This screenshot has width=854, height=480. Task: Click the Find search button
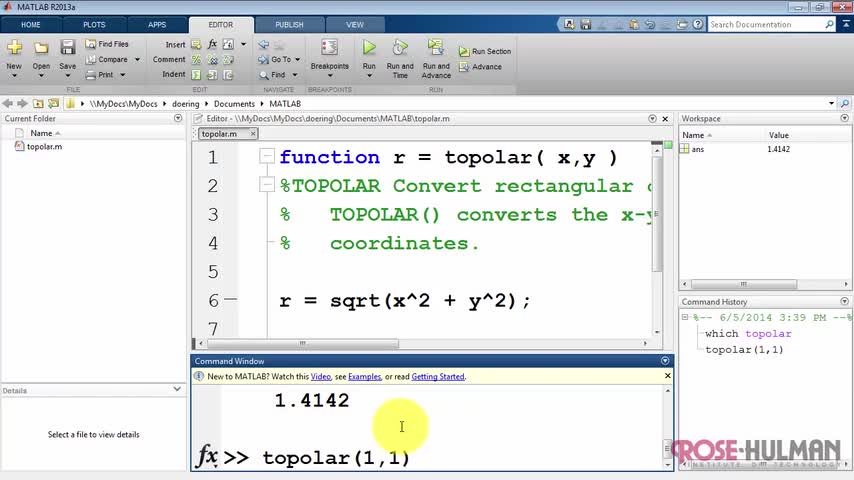coord(272,75)
